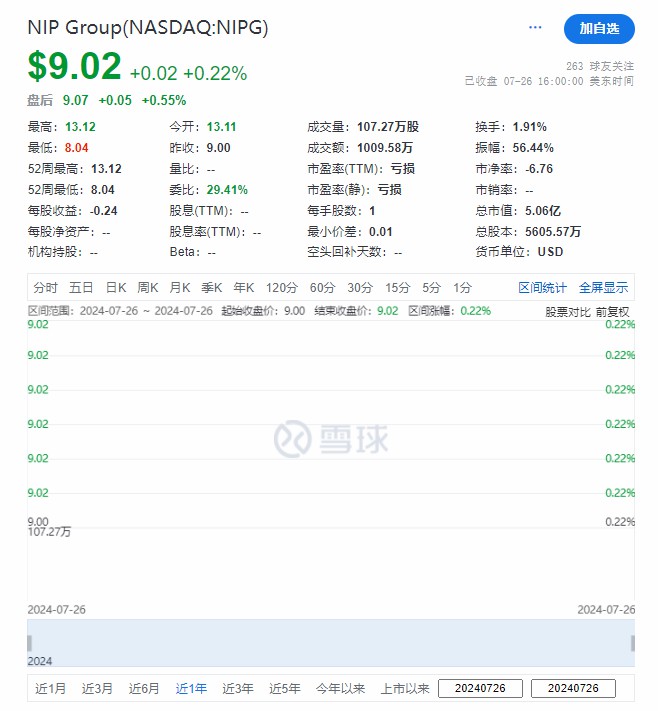658x711 pixels.
Task: Click the 今开 value 13.11
Action: pyautogui.click(x=222, y=127)
